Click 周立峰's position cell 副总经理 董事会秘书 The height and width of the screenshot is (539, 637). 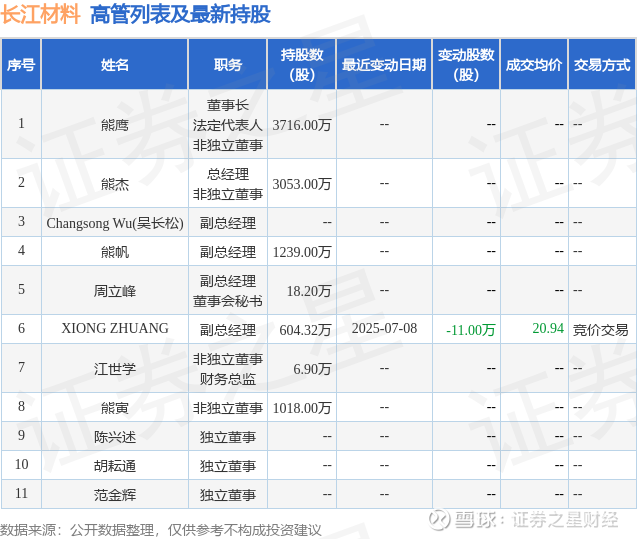click(228, 291)
